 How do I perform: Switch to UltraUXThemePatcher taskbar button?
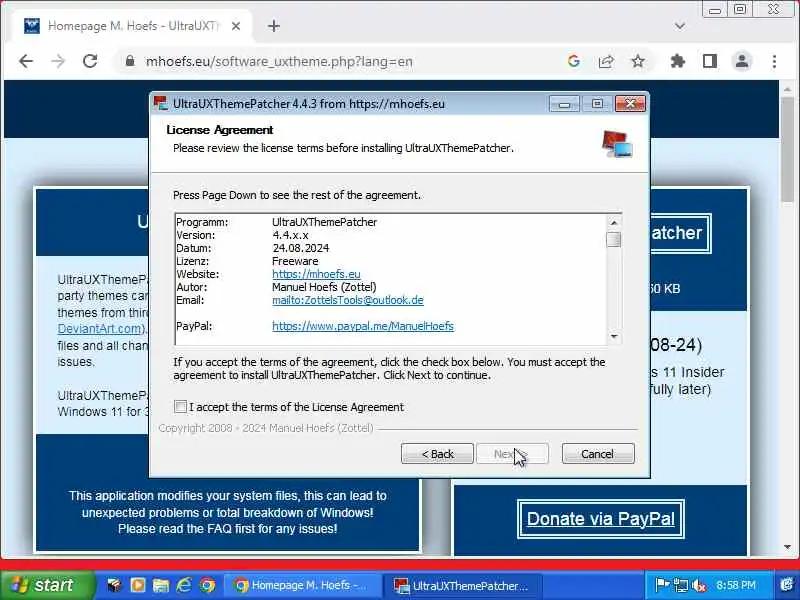[x=465, y=586]
